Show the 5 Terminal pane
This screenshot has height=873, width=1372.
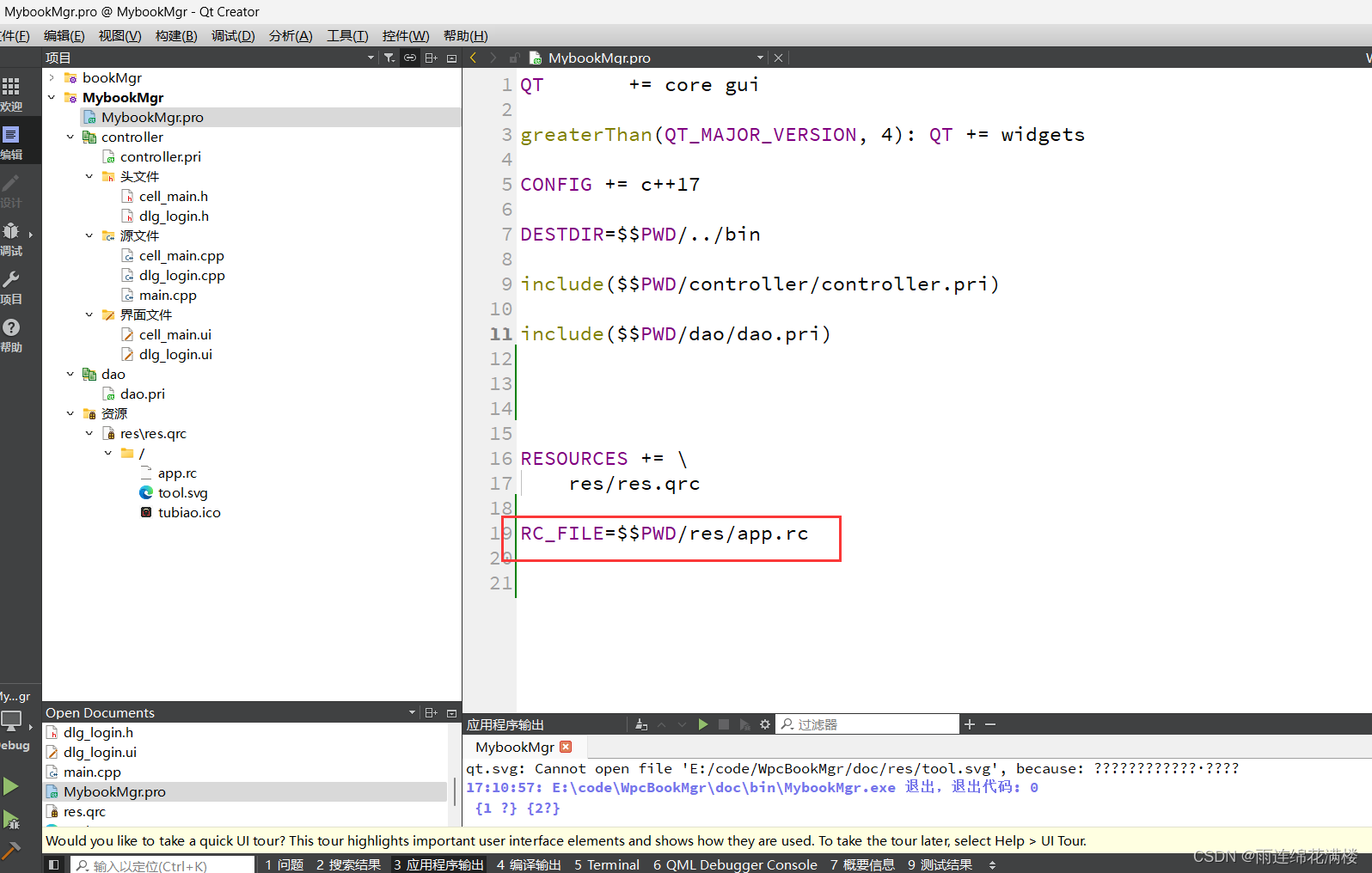[x=607, y=864]
